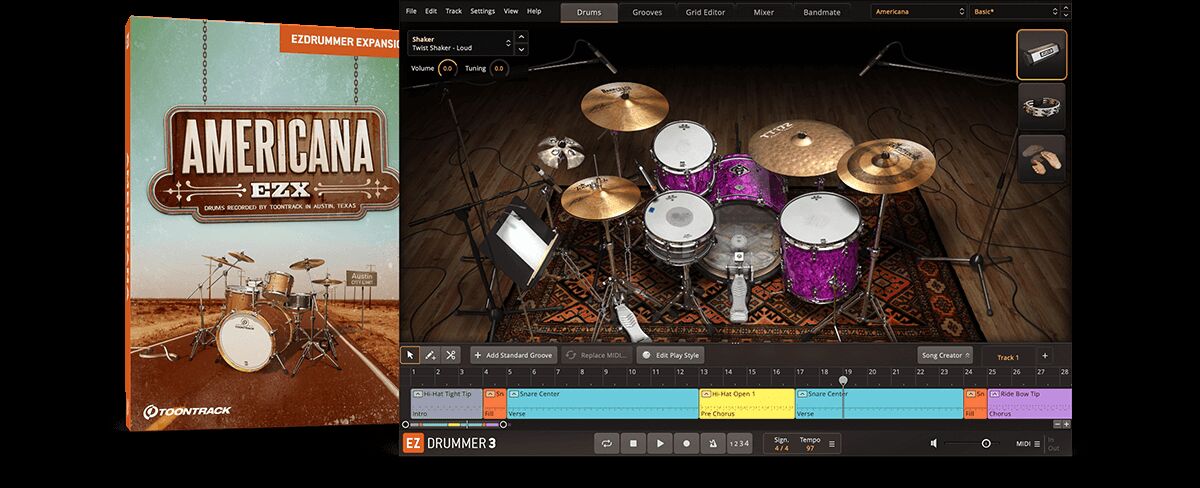Select the arrow pointer tool
This screenshot has height=488, width=1200.
(411, 355)
